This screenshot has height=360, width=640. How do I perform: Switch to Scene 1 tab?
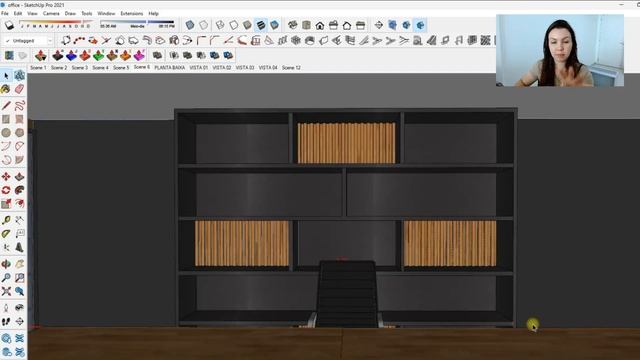click(38, 68)
